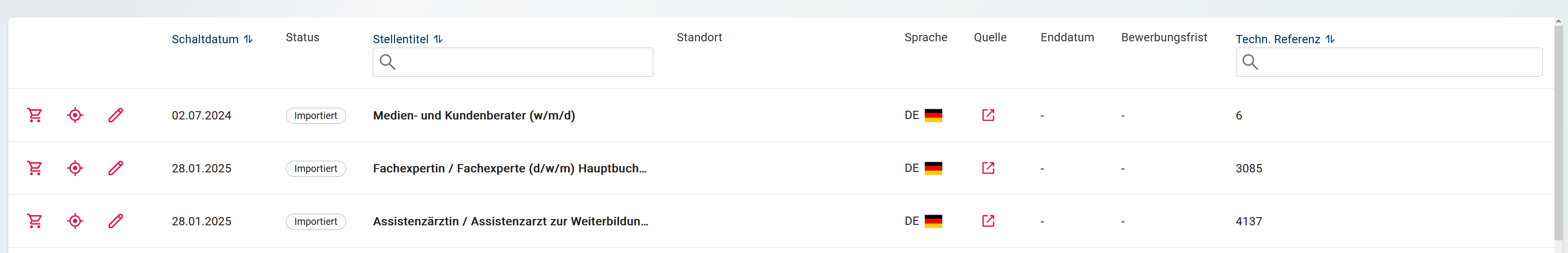Open Medien- und Kundenberater (w/m/d) job title

tap(474, 115)
